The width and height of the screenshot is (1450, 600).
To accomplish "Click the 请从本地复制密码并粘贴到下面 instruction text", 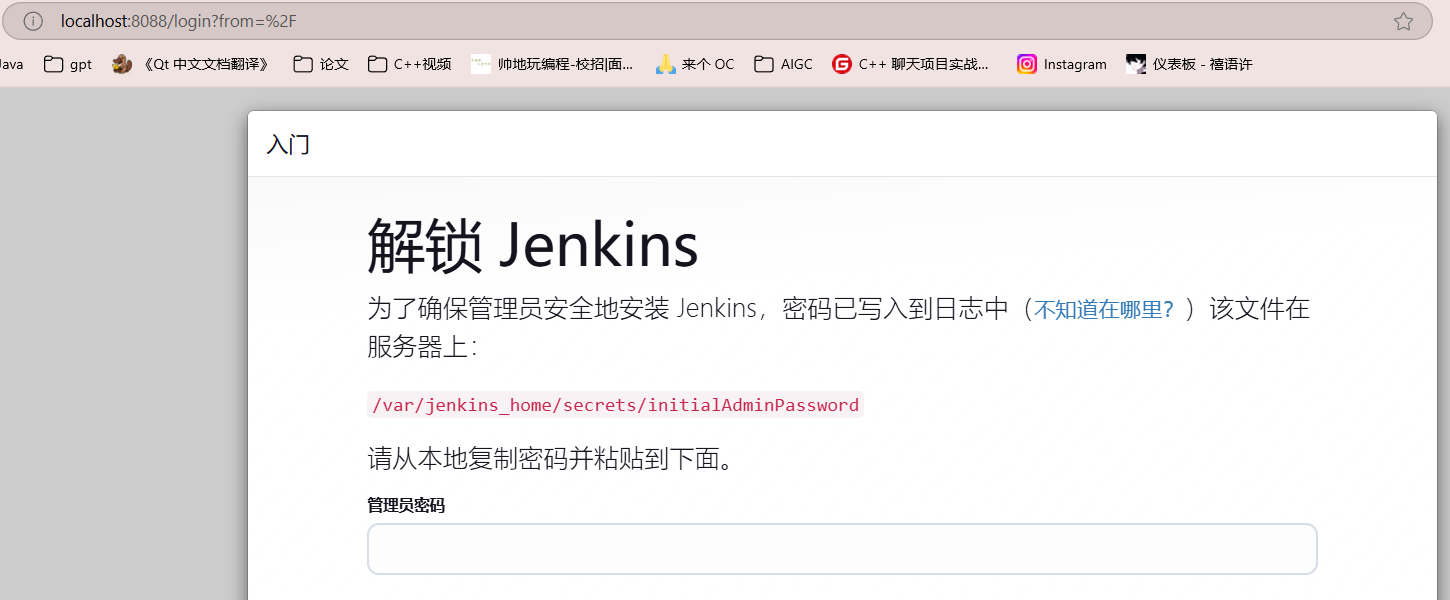I will (x=551, y=460).
